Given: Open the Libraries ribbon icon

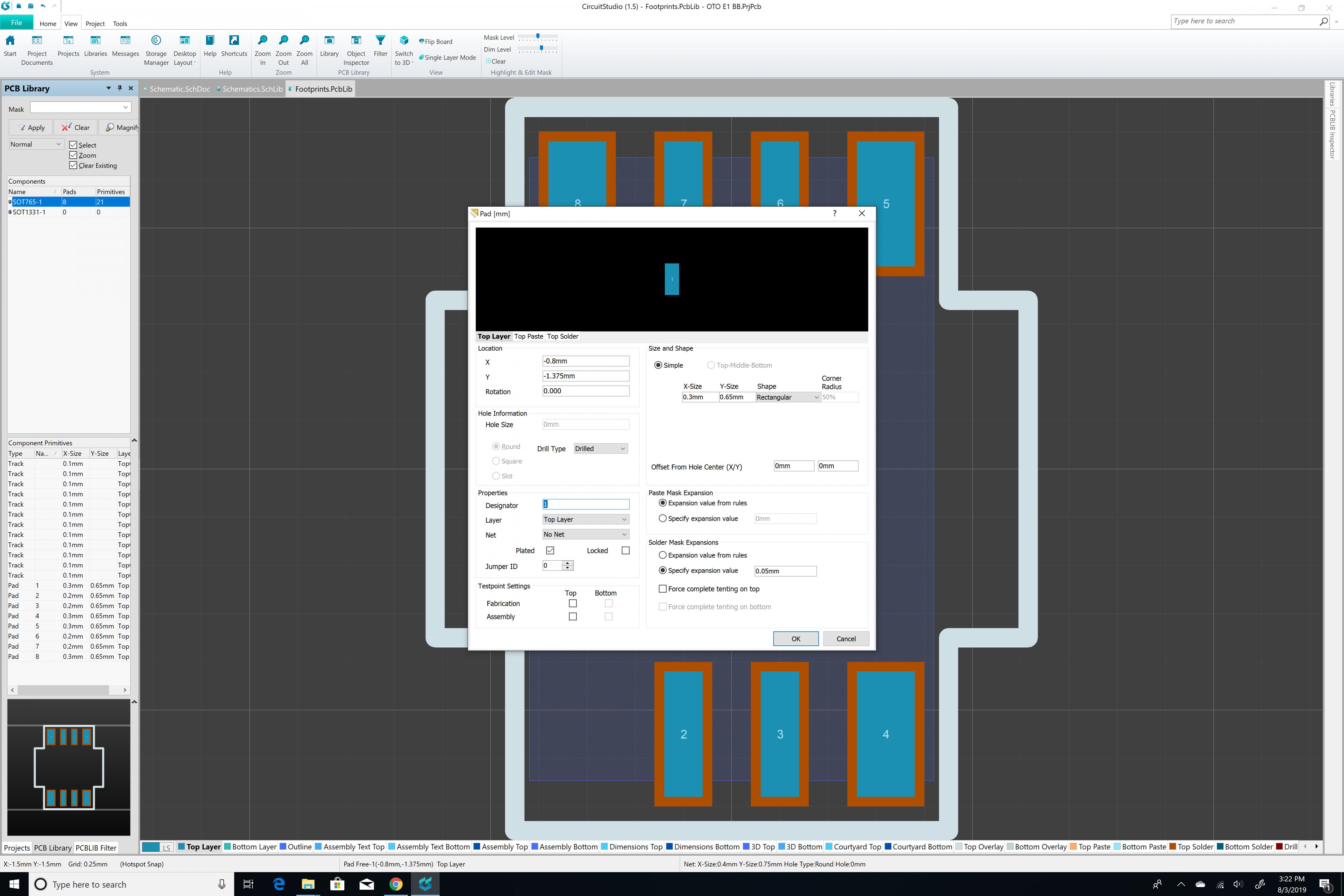Looking at the screenshot, I should pyautogui.click(x=95, y=46).
